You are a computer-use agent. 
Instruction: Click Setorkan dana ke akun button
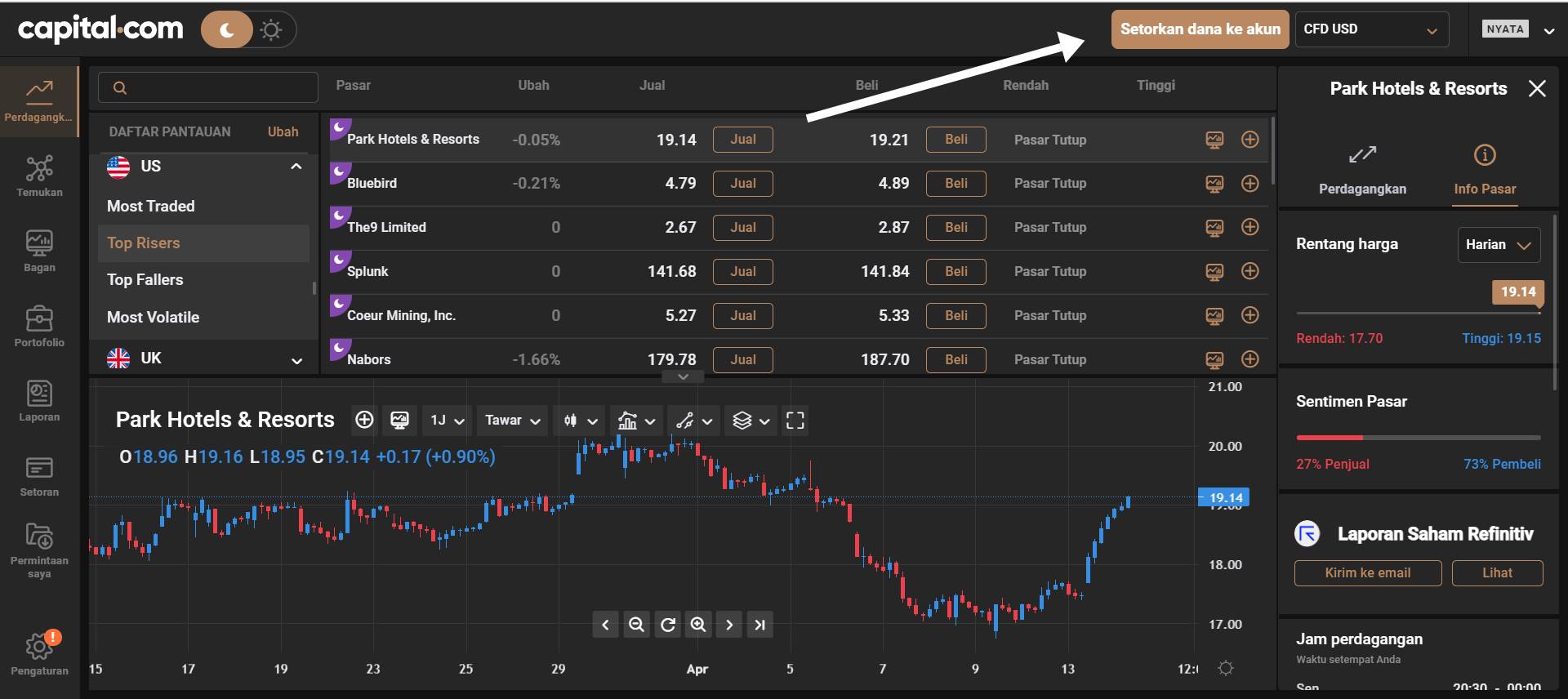click(x=1200, y=29)
